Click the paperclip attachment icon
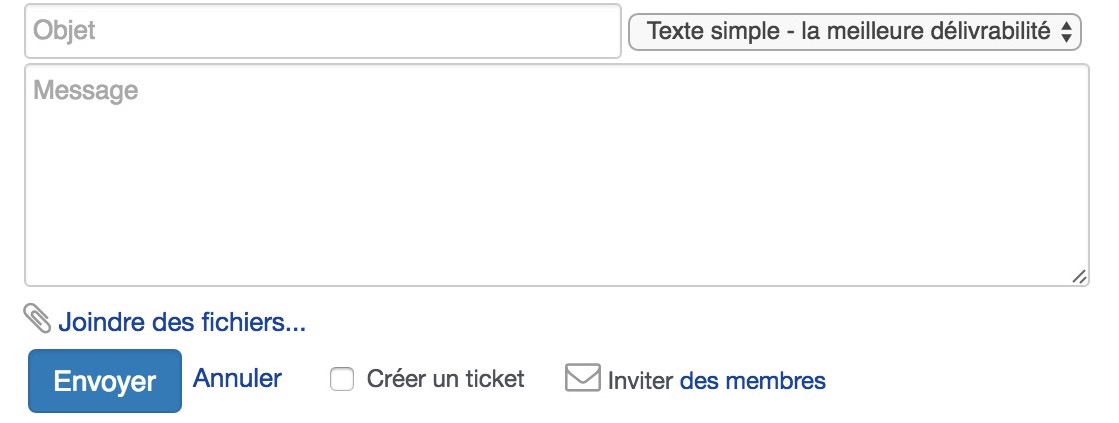Screen dimensions: 1119x423 point(37,318)
